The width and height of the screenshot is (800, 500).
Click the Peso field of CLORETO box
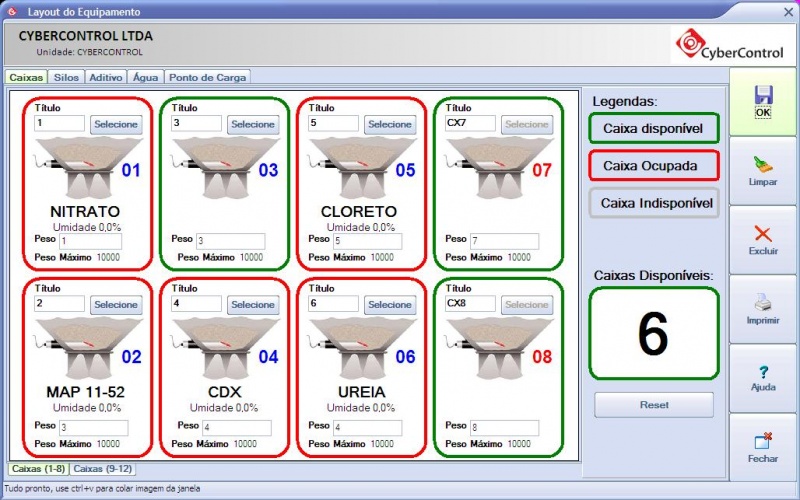coord(367,241)
